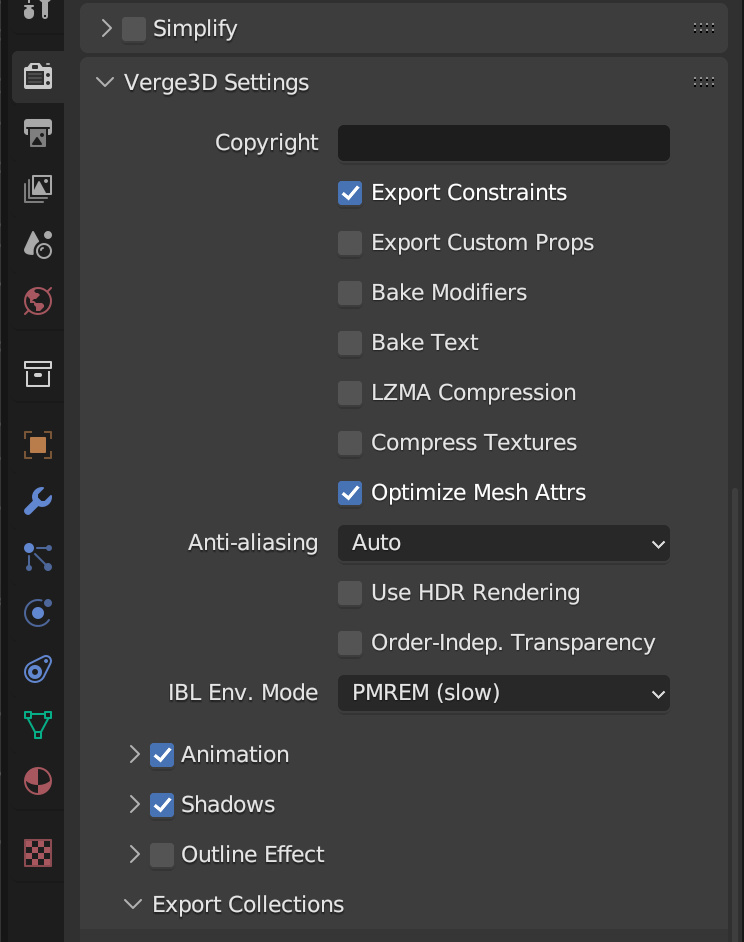Click the Export Collections label
Image resolution: width=744 pixels, height=942 pixels.
coord(248,904)
